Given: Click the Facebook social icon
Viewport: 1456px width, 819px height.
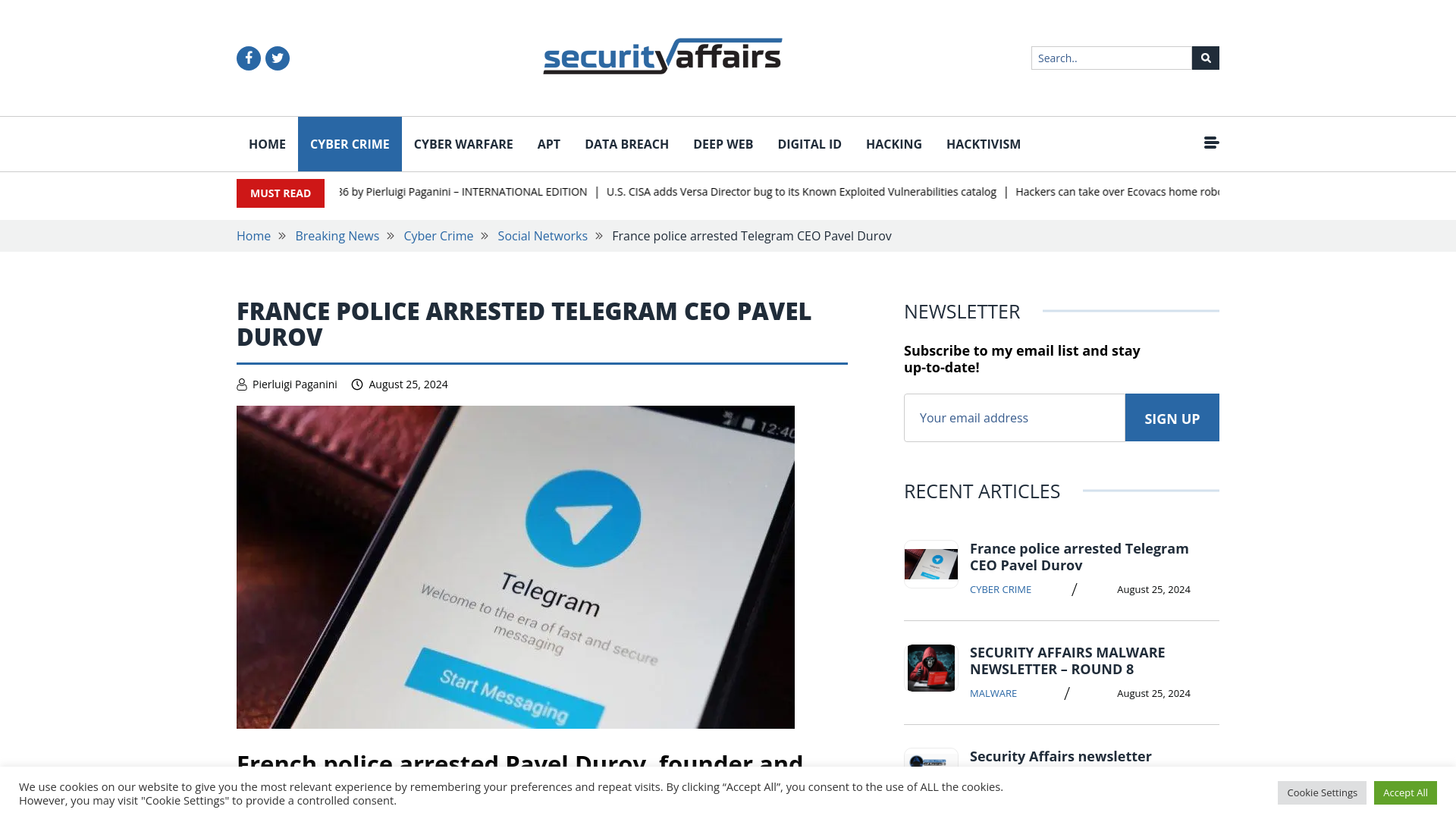Looking at the screenshot, I should click(248, 58).
